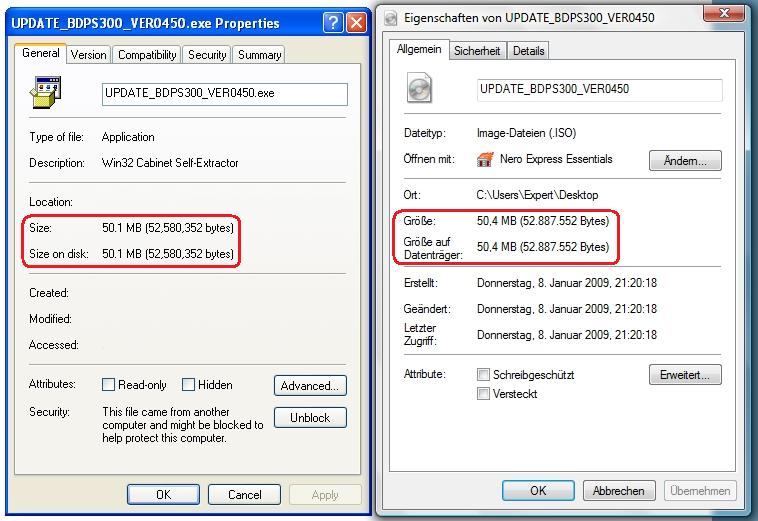Click the Advanced... button

[x=310, y=385]
